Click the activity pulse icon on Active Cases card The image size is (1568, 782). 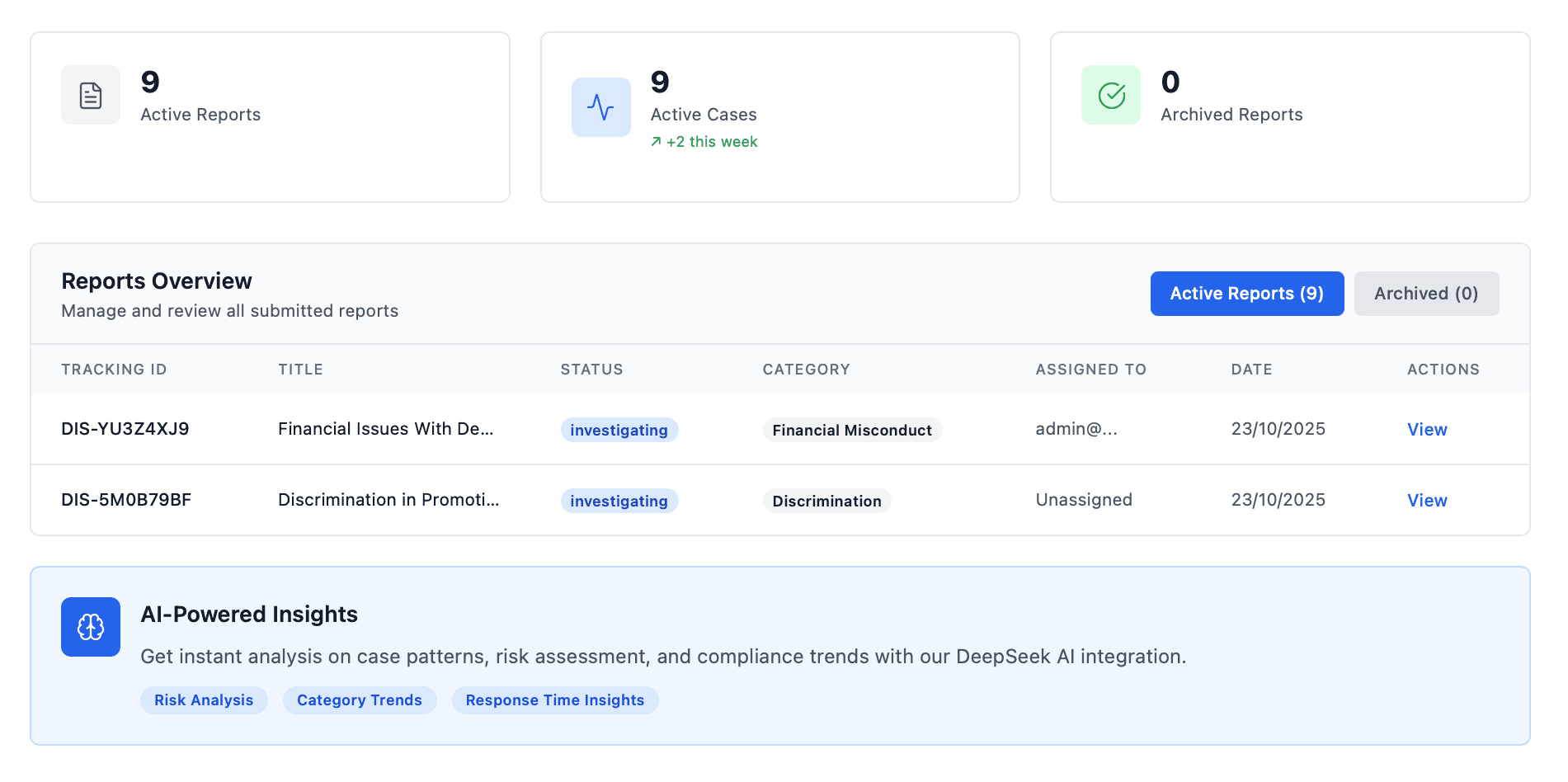tap(600, 106)
